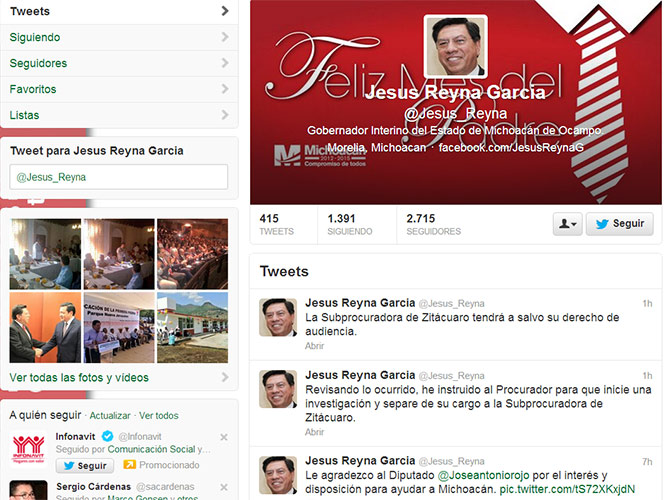
Task: Click Abrir under audiencia tweet
Action: click(x=314, y=346)
